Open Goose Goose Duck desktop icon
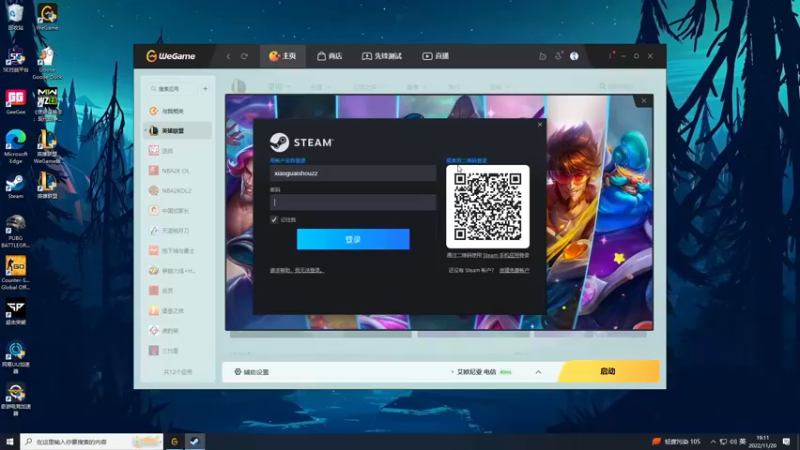This screenshot has width=800, height=450. point(47,63)
